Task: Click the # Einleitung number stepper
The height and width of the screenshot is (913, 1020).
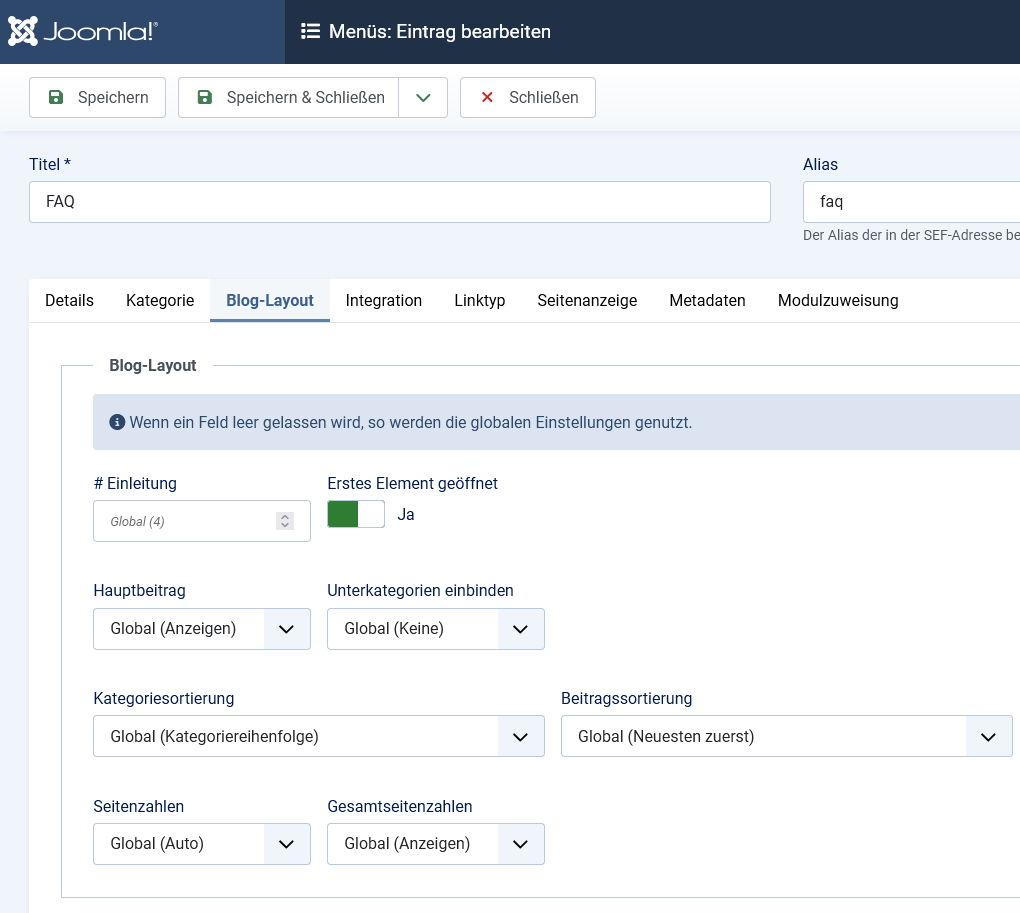Action: (285, 521)
